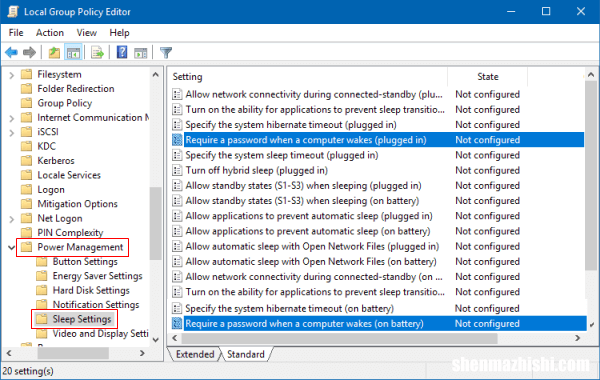The height and width of the screenshot is (380, 600).
Task: Collapse the Power Management tree node
Action: coord(11,248)
